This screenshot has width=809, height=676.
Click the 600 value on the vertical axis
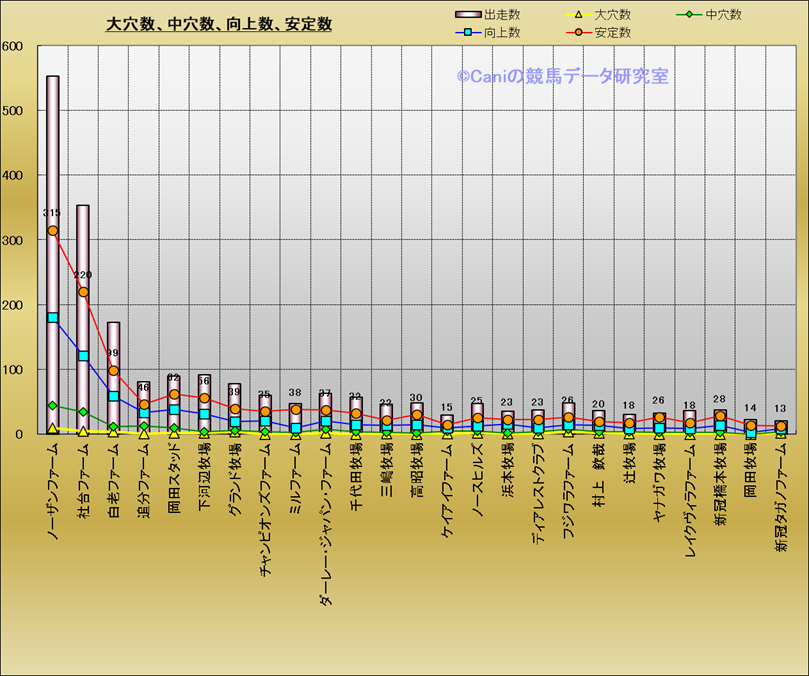(13, 46)
